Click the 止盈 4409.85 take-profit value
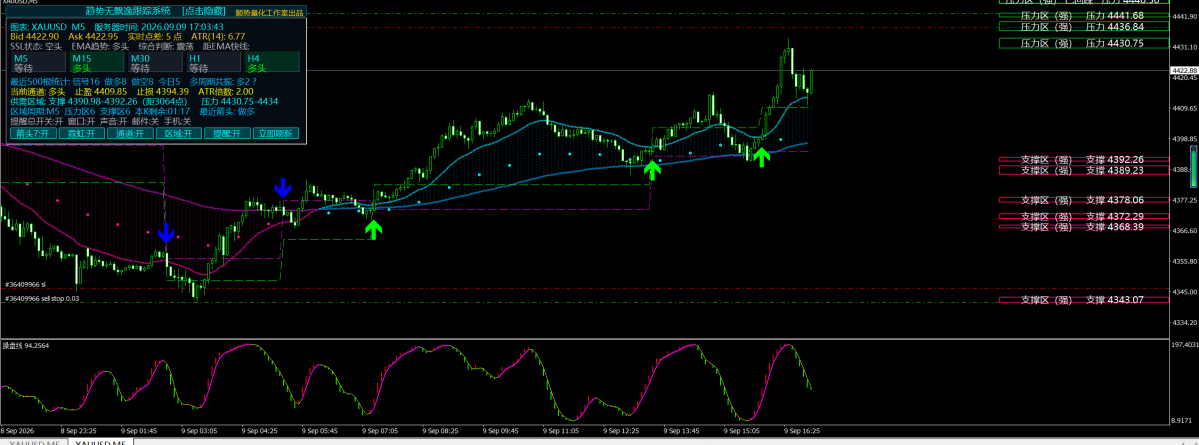Image resolution: width=1199 pixels, height=445 pixels. pos(101,91)
